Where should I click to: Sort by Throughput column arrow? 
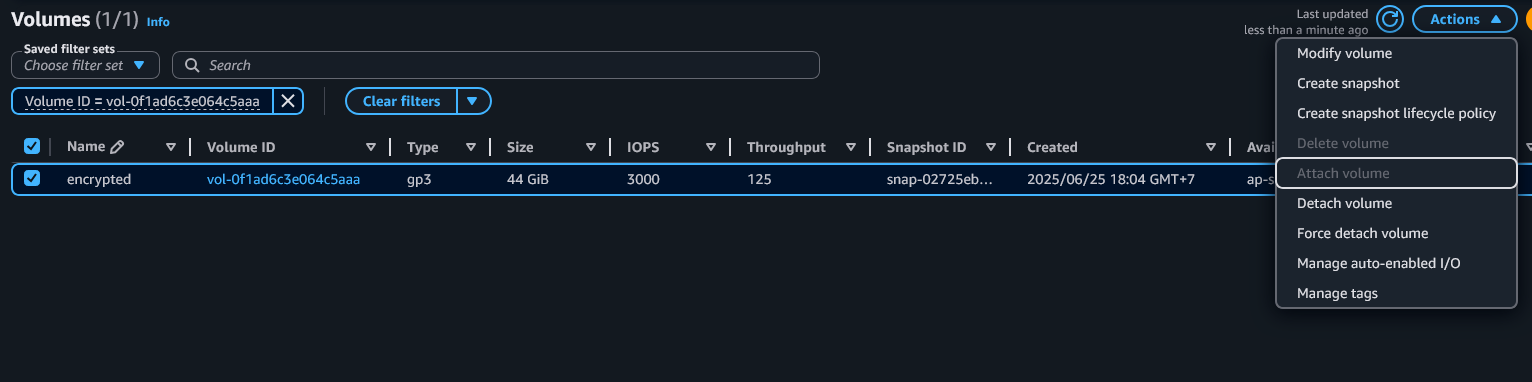851,147
